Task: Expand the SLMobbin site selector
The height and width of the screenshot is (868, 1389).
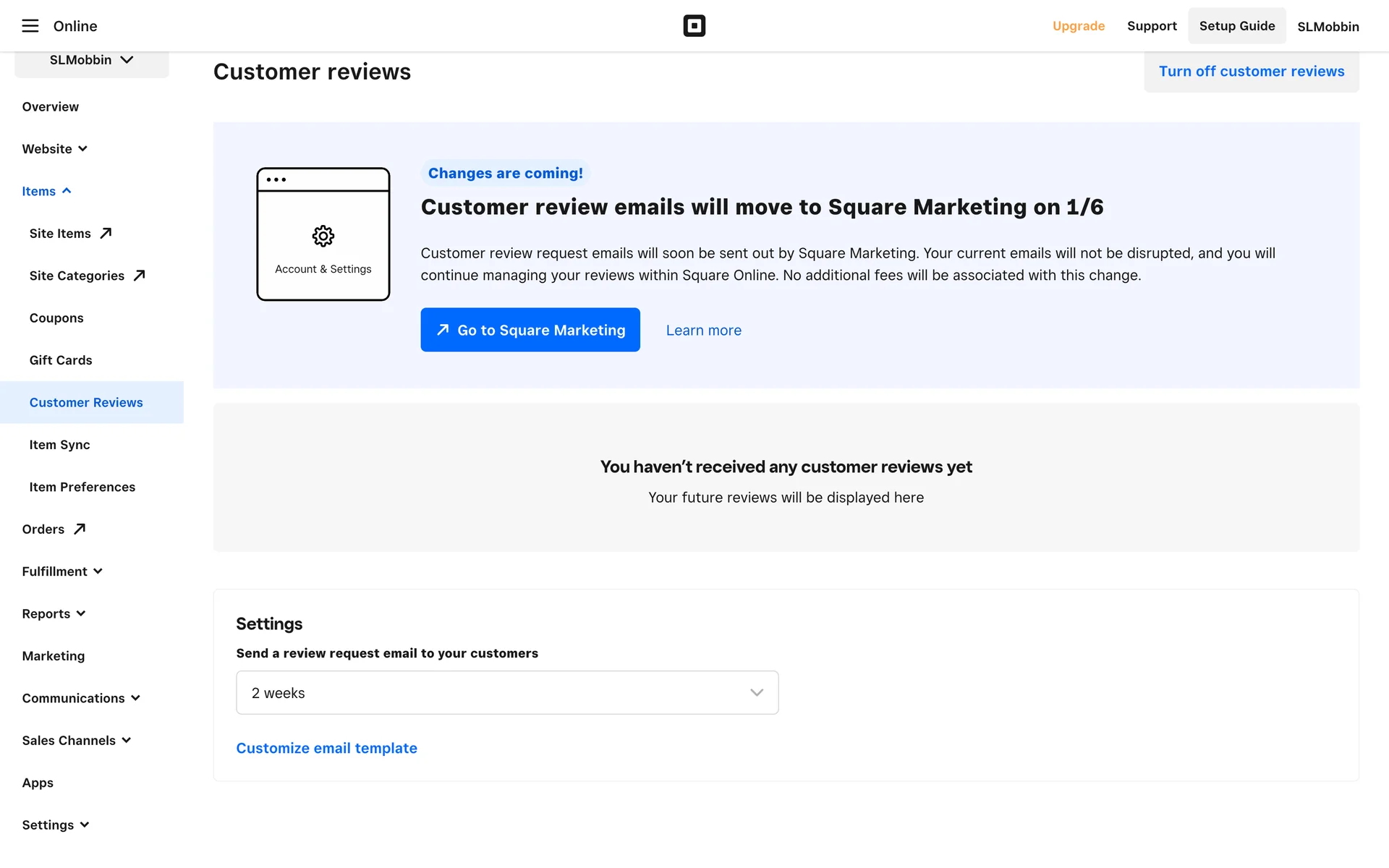Action: [92, 60]
